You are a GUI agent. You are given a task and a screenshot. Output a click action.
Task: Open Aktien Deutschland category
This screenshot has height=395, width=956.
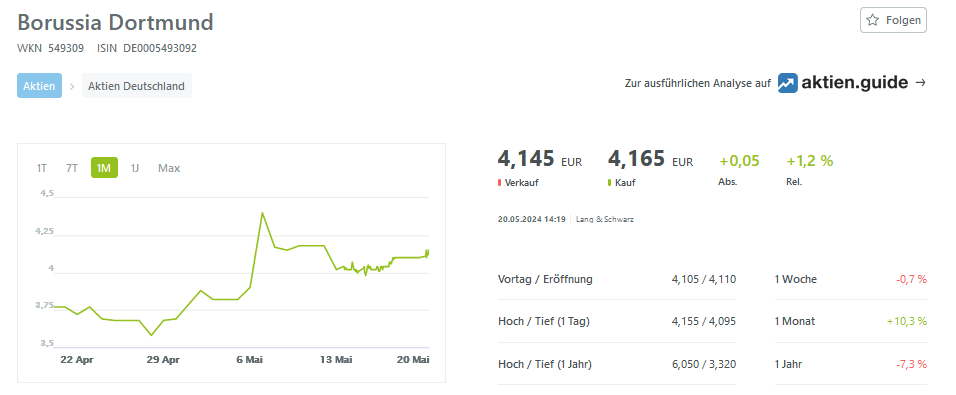pos(137,86)
